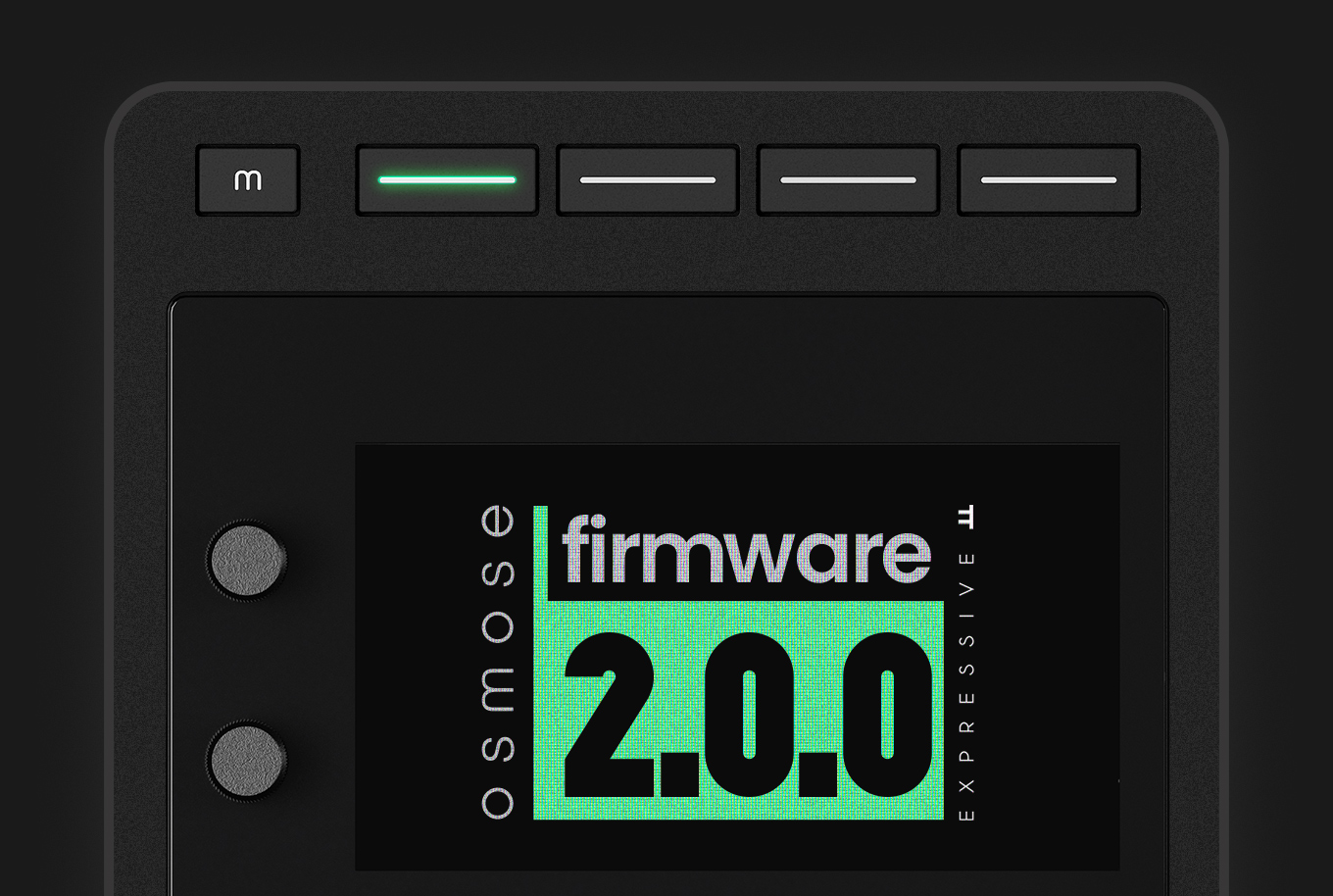Click the lower rotary knob beside the screen
1333x896 pixels.
(247, 760)
